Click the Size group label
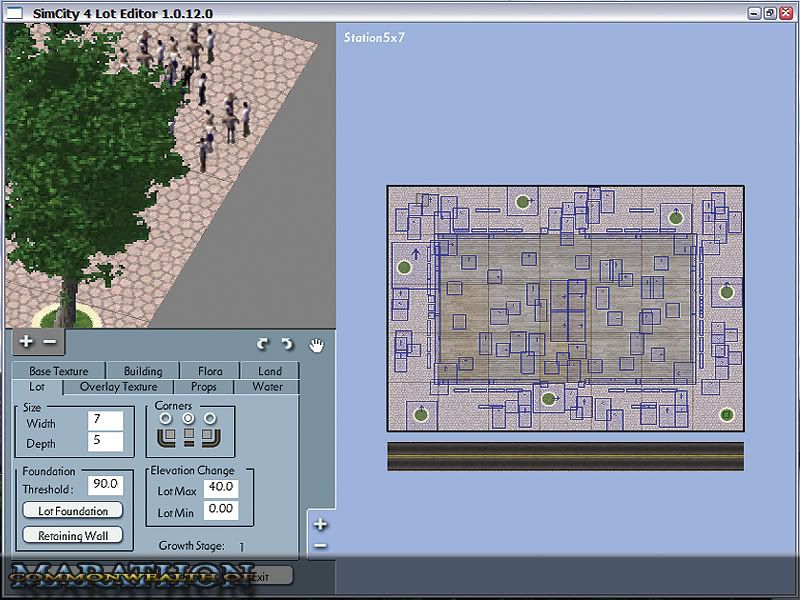The width and height of the screenshot is (800, 600). tap(32, 408)
